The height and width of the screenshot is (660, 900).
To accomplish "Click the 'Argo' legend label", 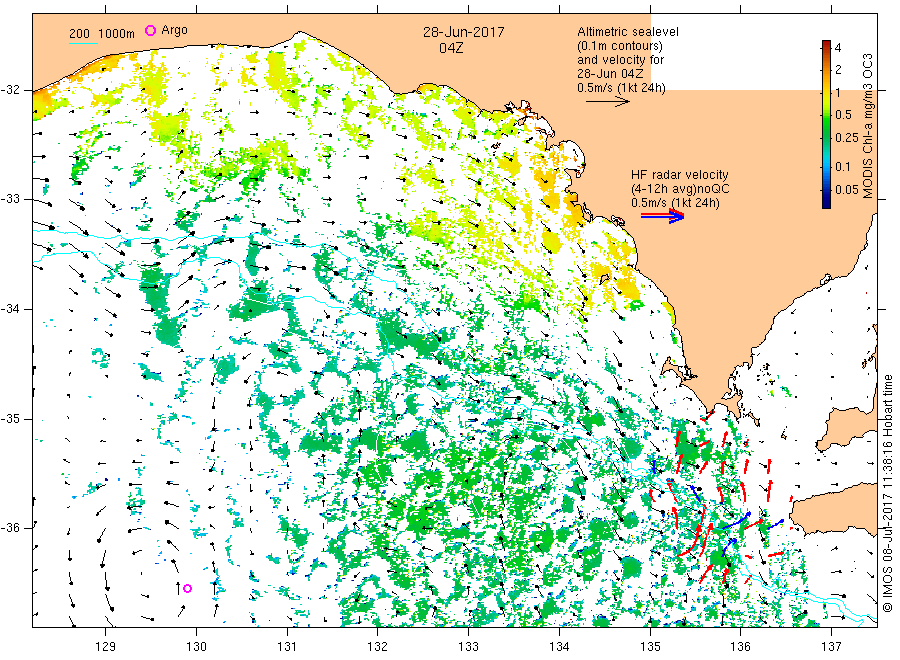I will click(x=174, y=30).
